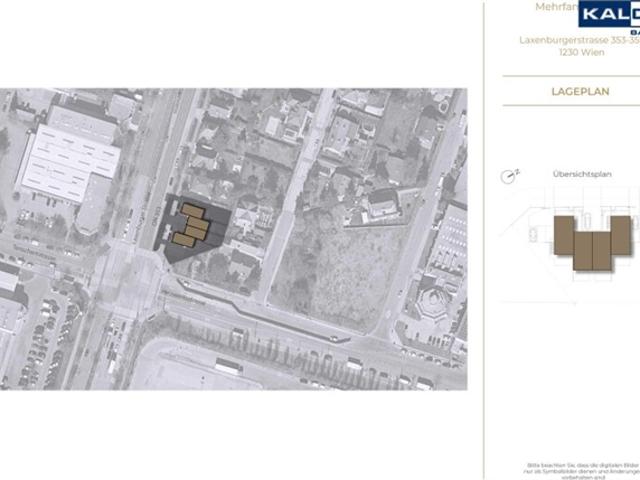Click the Übersichtsplan label

tap(582, 174)
